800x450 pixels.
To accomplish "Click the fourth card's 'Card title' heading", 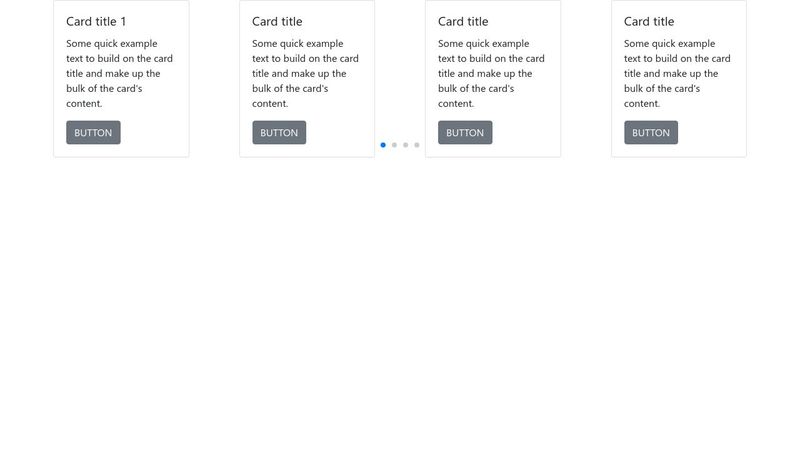I will [649, 21].
